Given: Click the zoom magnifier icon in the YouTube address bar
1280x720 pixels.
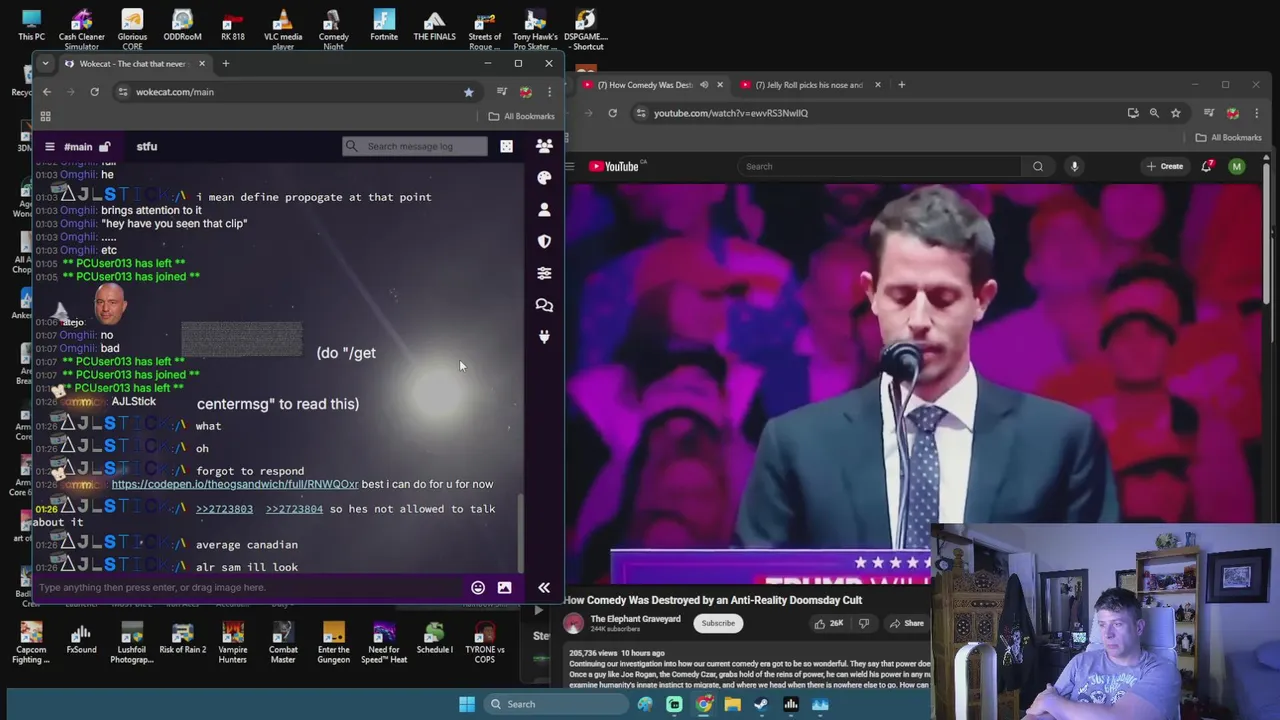Looking at the screenshot, I should tap(1154, 113).
